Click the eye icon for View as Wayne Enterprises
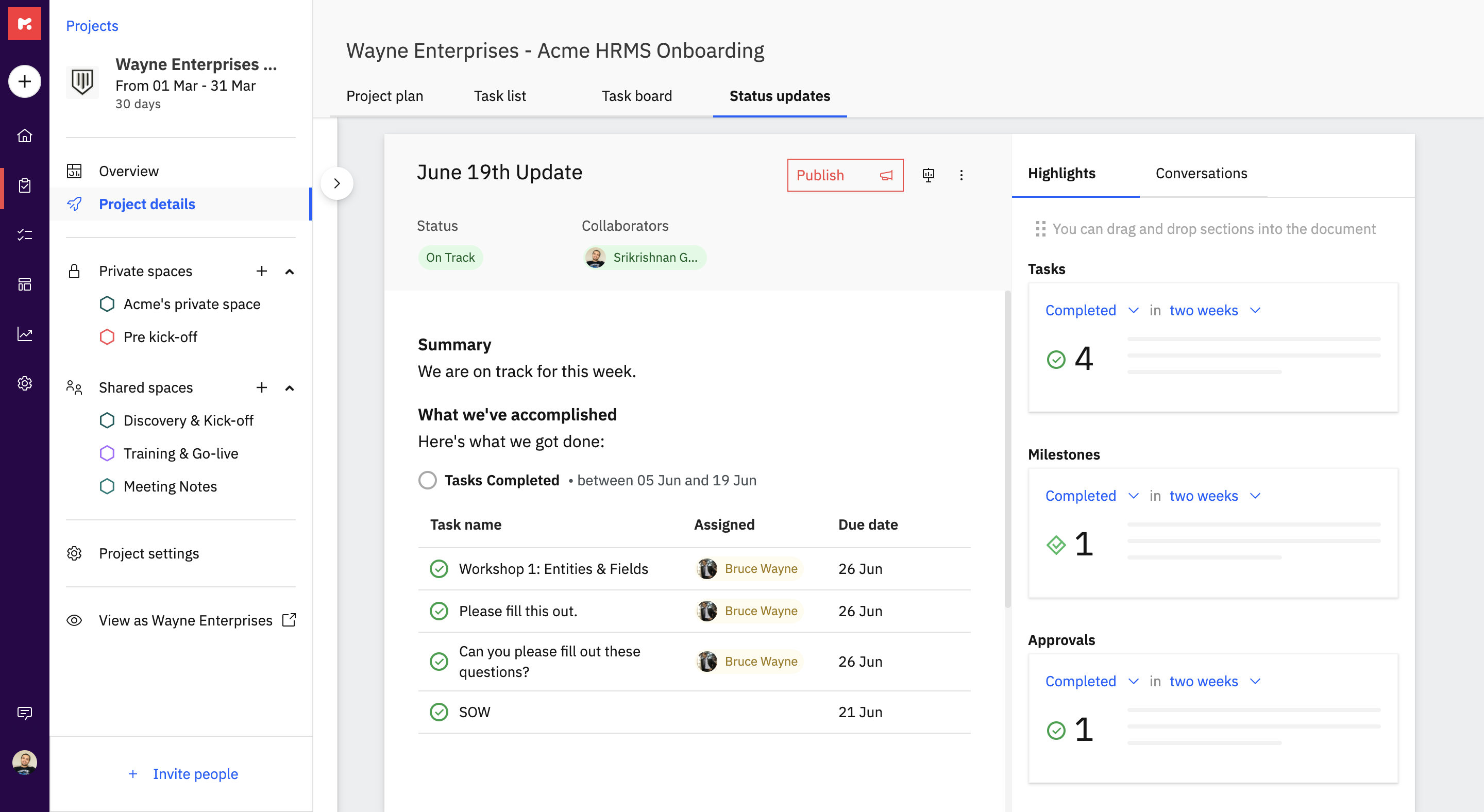The height and width of the screenshot is (812, 1484). tap(74, 620)
